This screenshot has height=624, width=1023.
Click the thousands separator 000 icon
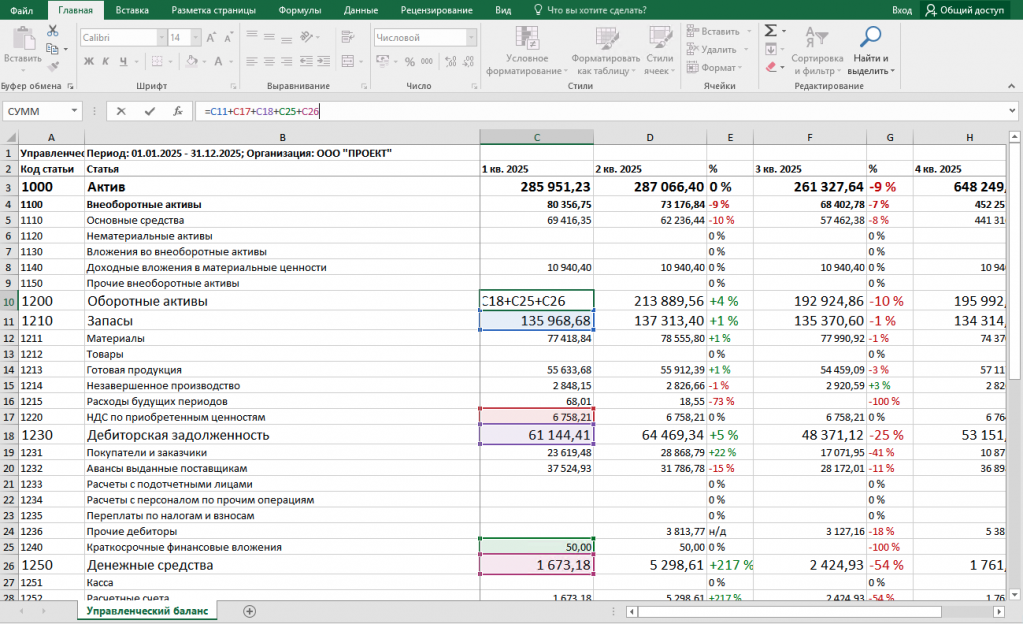427,61
